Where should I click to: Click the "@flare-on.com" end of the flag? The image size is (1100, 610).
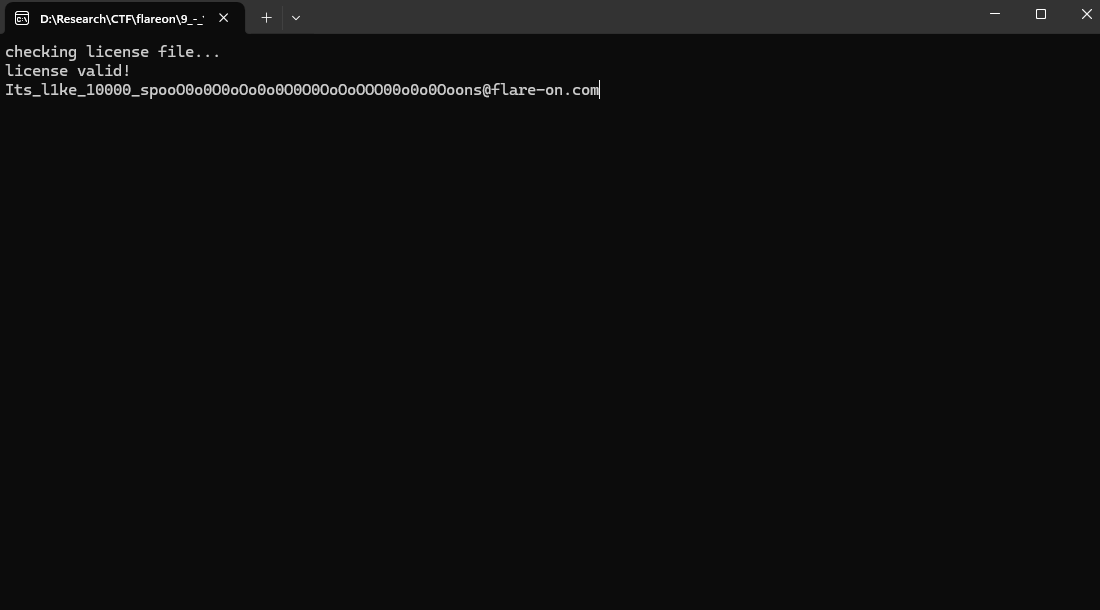coord(541,90)
